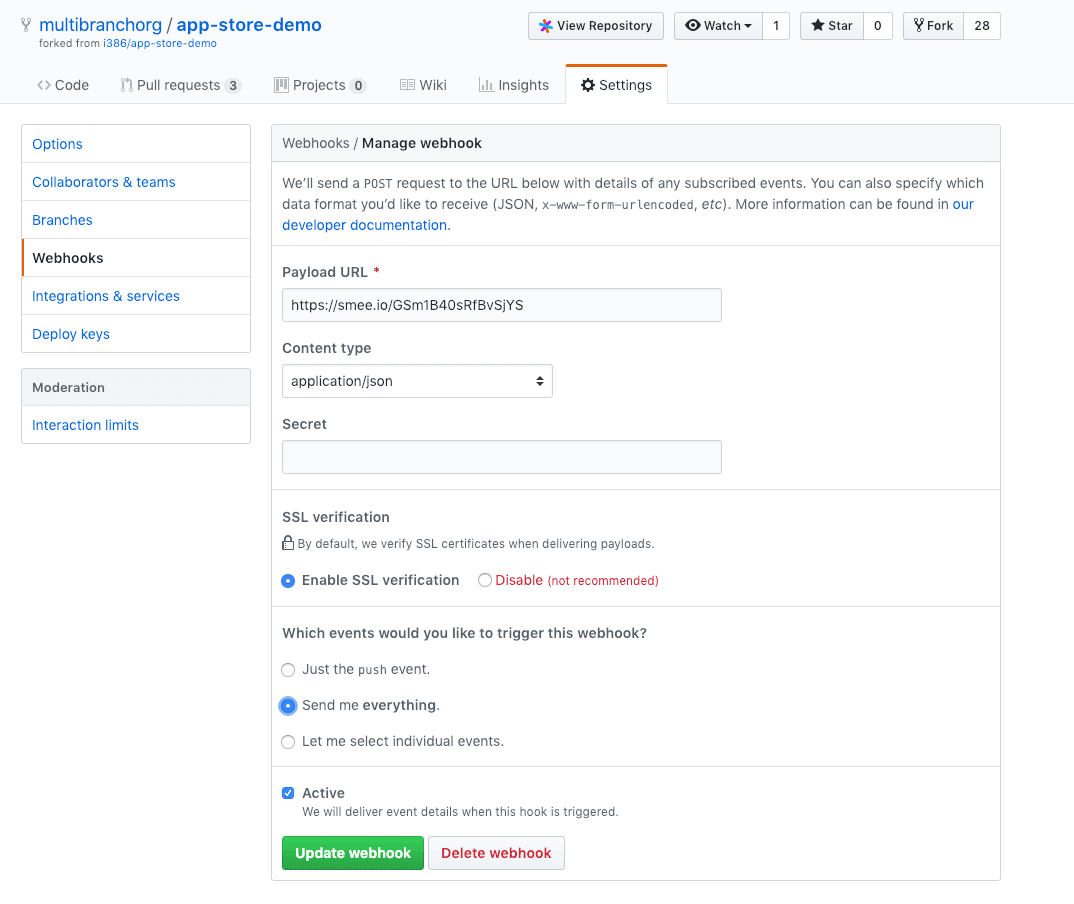Click the fork icon in the Fork button
1074x904 pixels.
pyautogui.click(x=918, y=25)
